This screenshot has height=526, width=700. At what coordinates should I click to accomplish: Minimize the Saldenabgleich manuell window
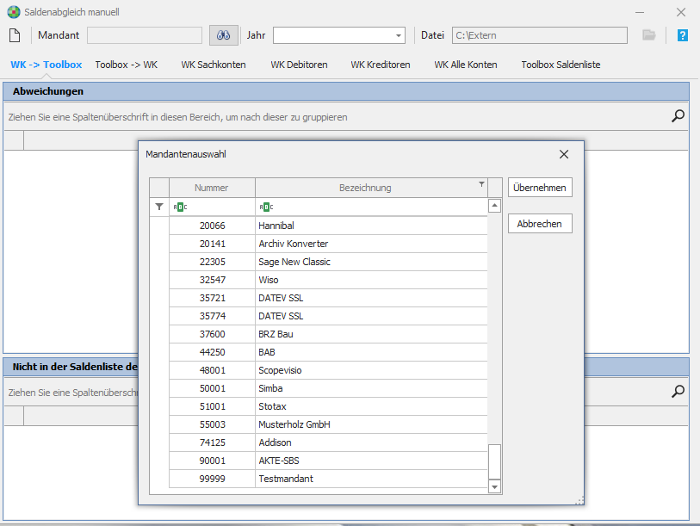point(640,13)
